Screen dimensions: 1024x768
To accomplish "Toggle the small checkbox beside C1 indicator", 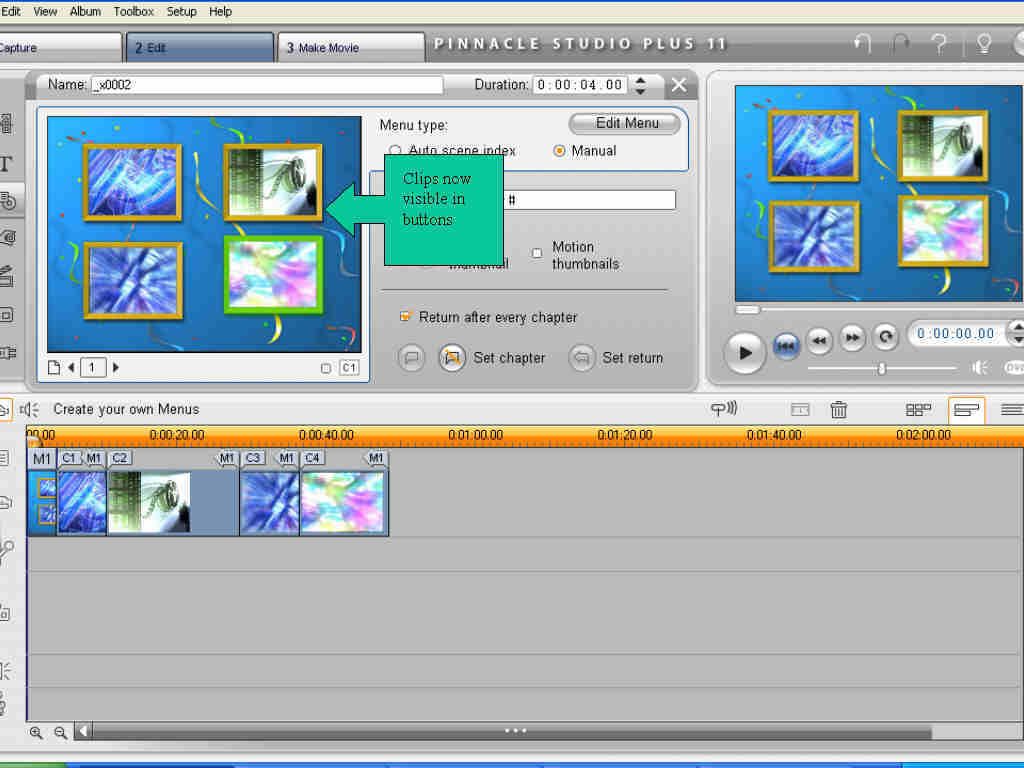I will coord(326,368).
